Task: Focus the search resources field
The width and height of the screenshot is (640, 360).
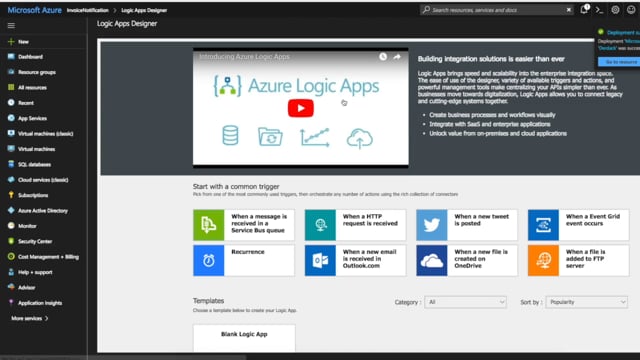Action: tap(496, 10)
